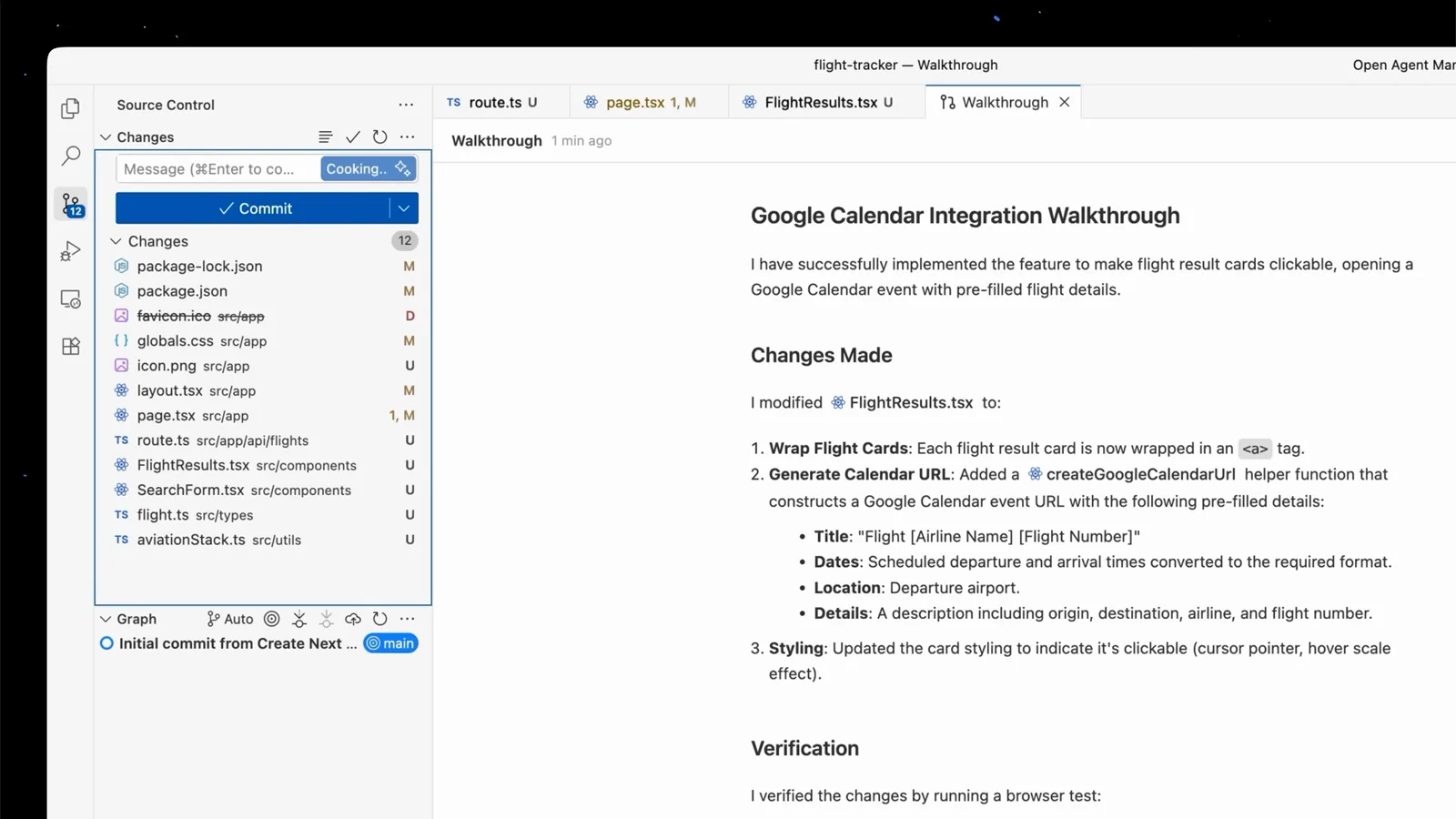Screen dimensions: 1456x819
Task: Click the Auto branch selector in Graph
Action: (x=230, y=619)
